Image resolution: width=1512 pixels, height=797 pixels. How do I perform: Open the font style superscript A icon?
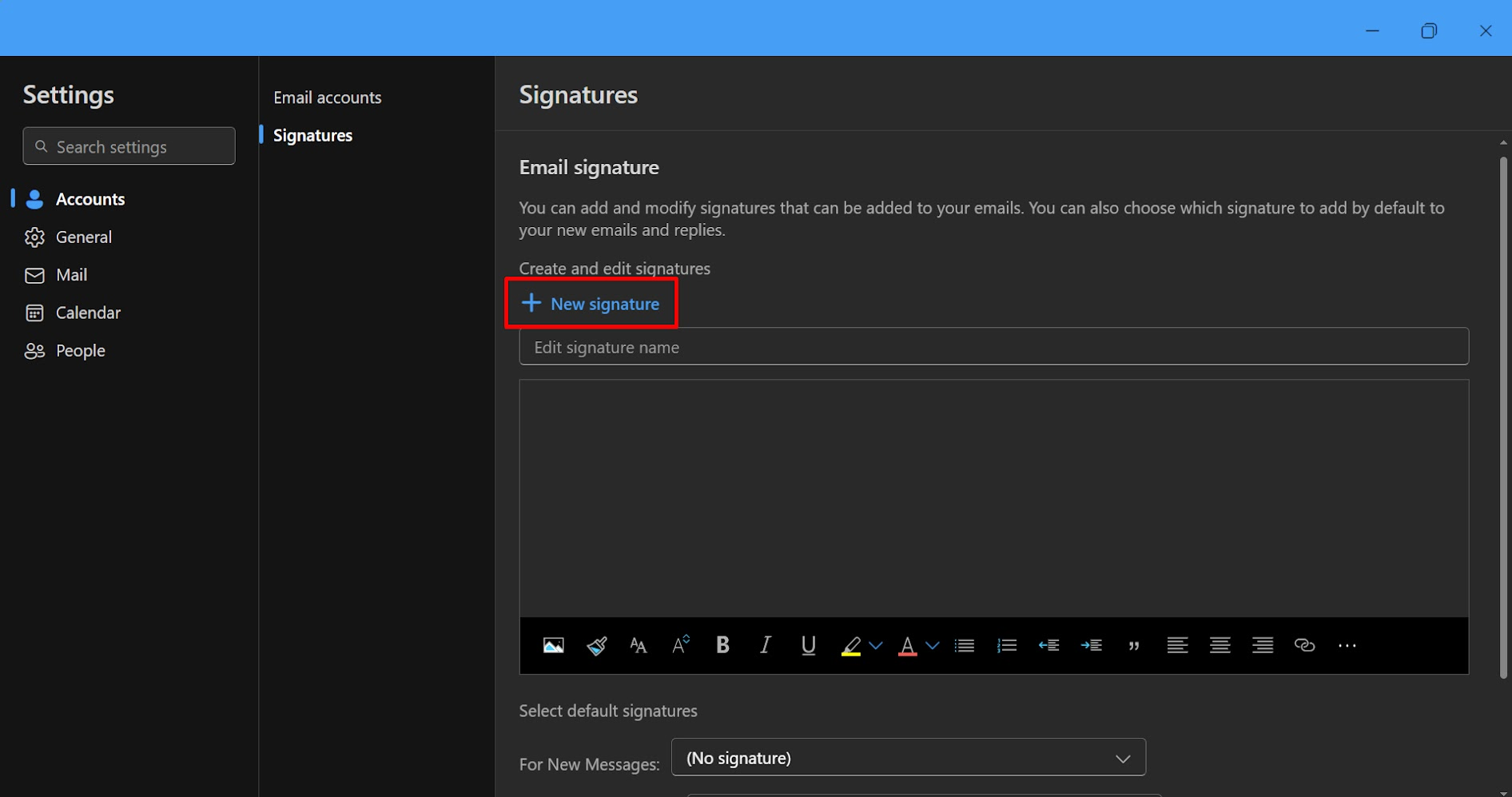pos(681,645)
